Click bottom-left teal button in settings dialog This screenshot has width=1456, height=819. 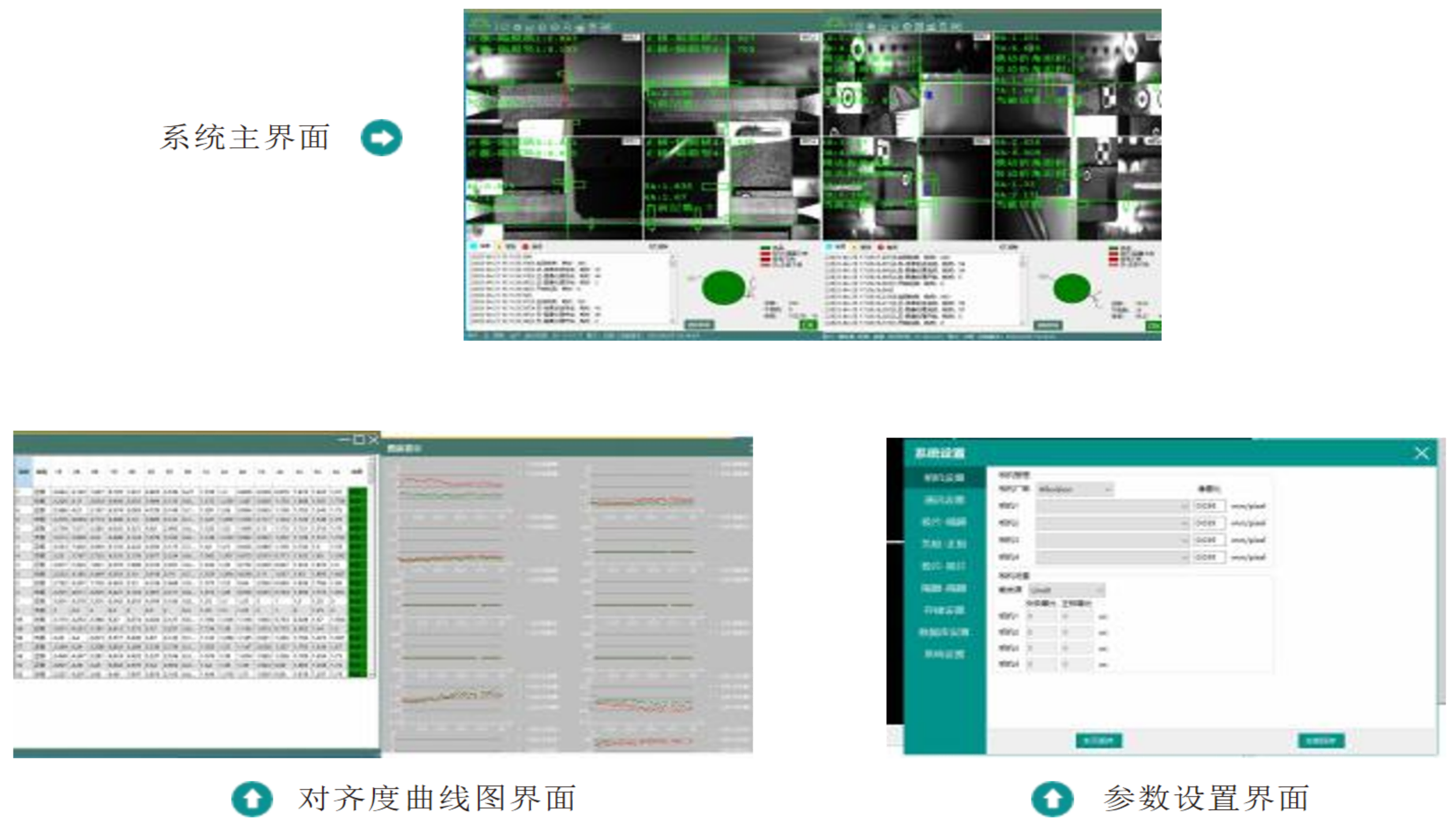pos(1098,740)
